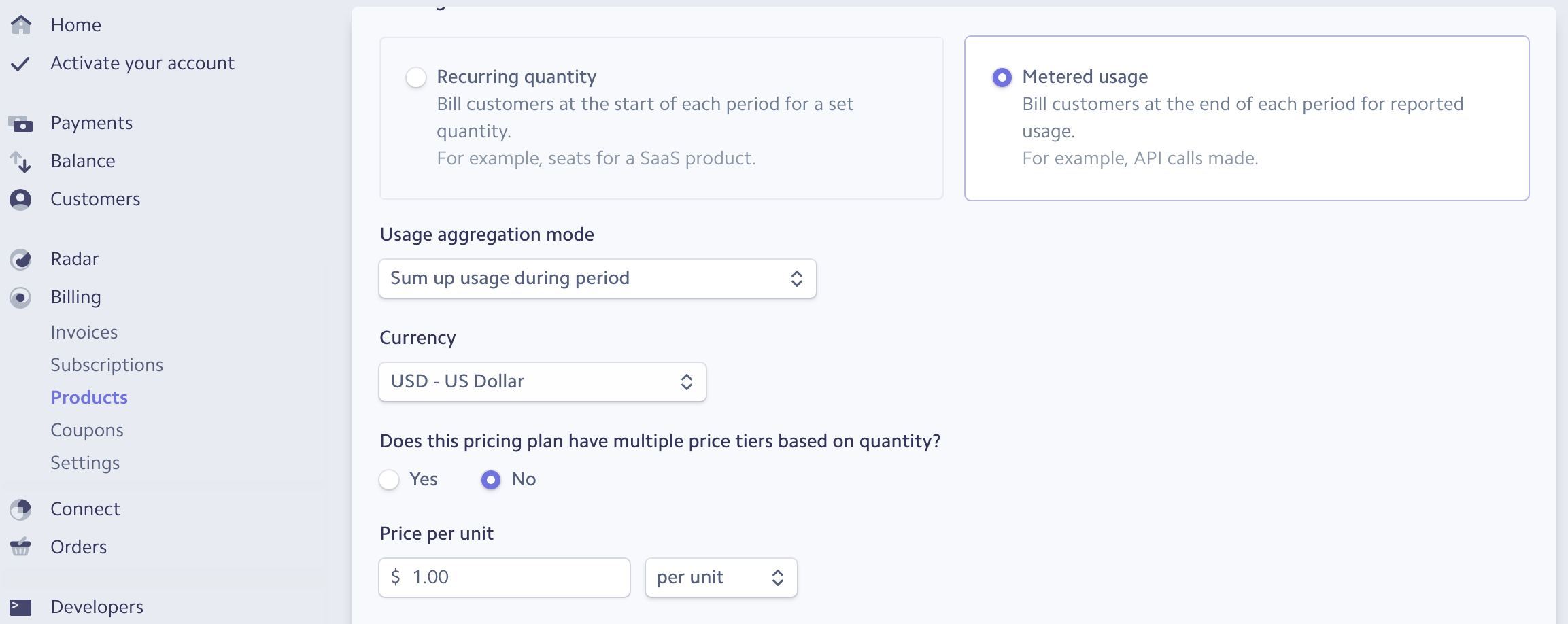Open the Subscriptions sidebar item
The image size is (1568, 624).
click(107, 365)
